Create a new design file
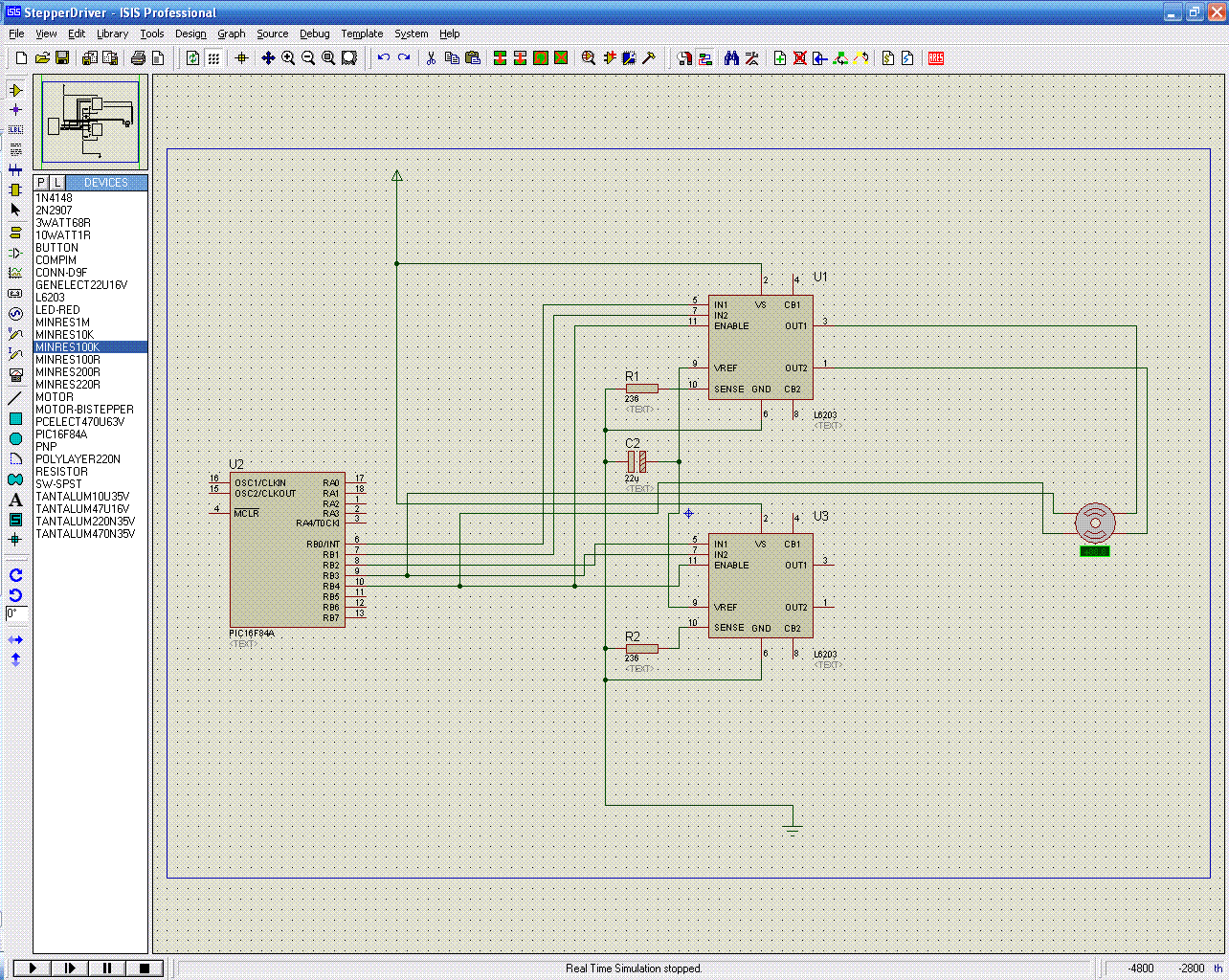This screenshot has width=1229, height=980. pos(21,58)
